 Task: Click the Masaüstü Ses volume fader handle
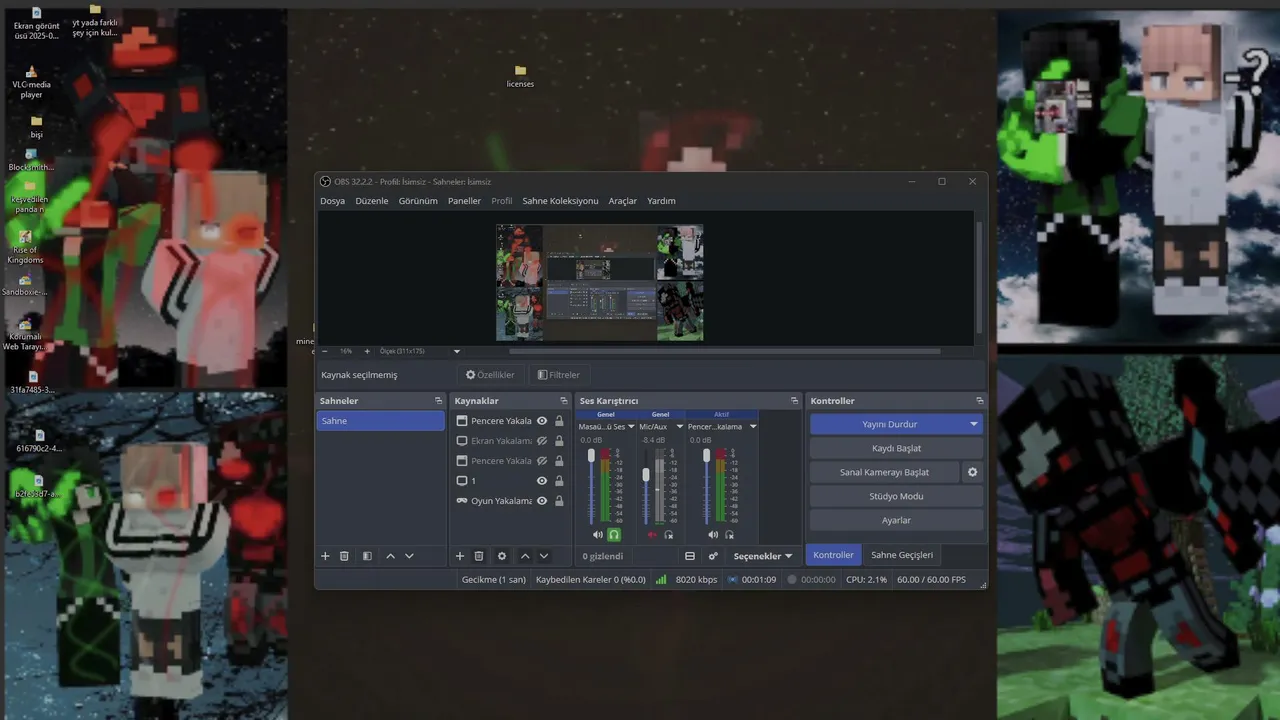point(591,456)
